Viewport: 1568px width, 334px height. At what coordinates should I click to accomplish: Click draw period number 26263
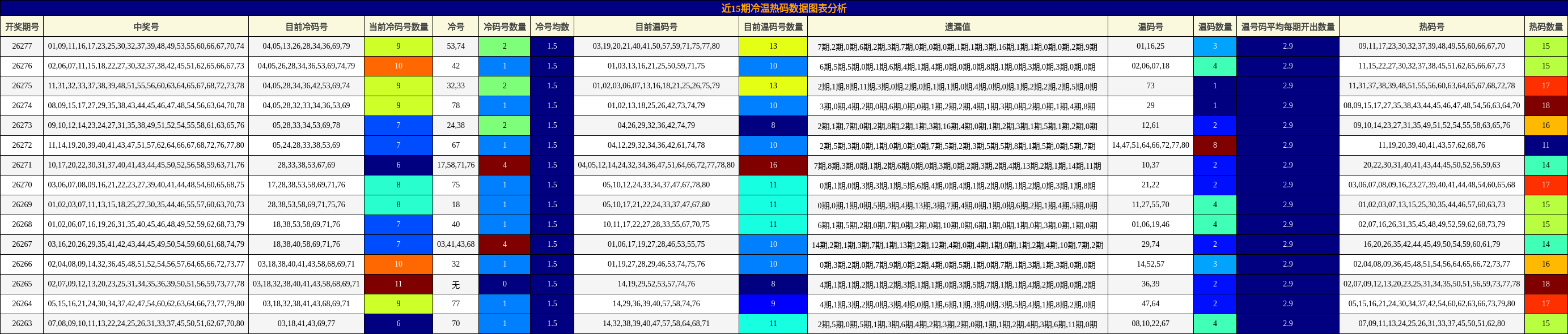[22, 323]
